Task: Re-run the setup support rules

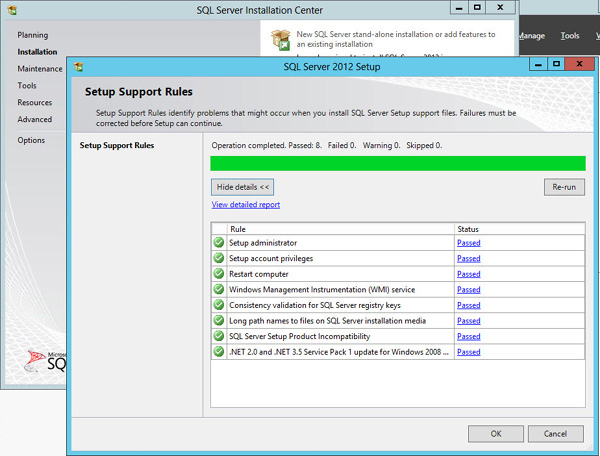Action: point(564,187)
